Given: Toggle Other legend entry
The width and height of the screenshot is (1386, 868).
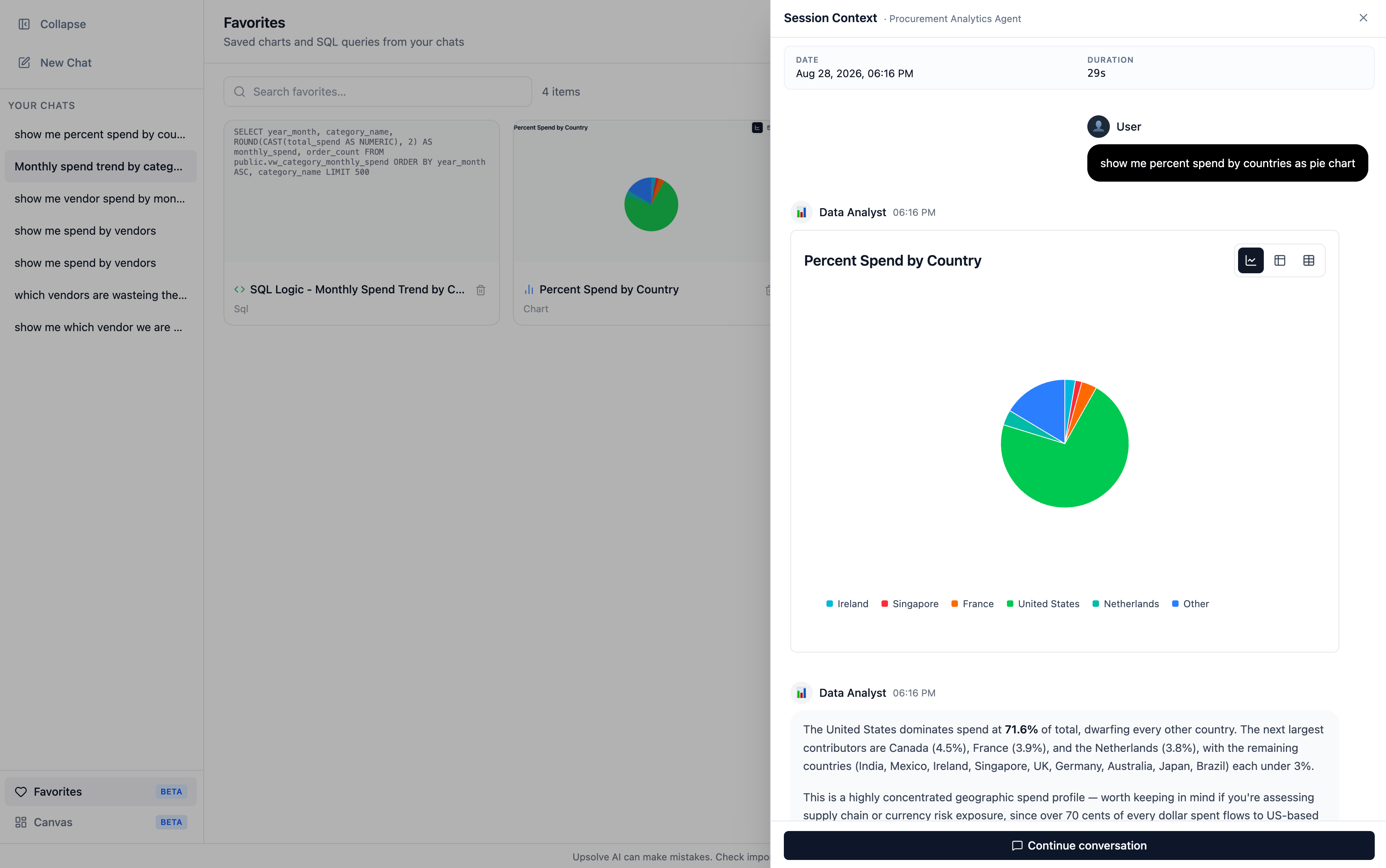Looking at the screenshot, I should coord(1190,604).
